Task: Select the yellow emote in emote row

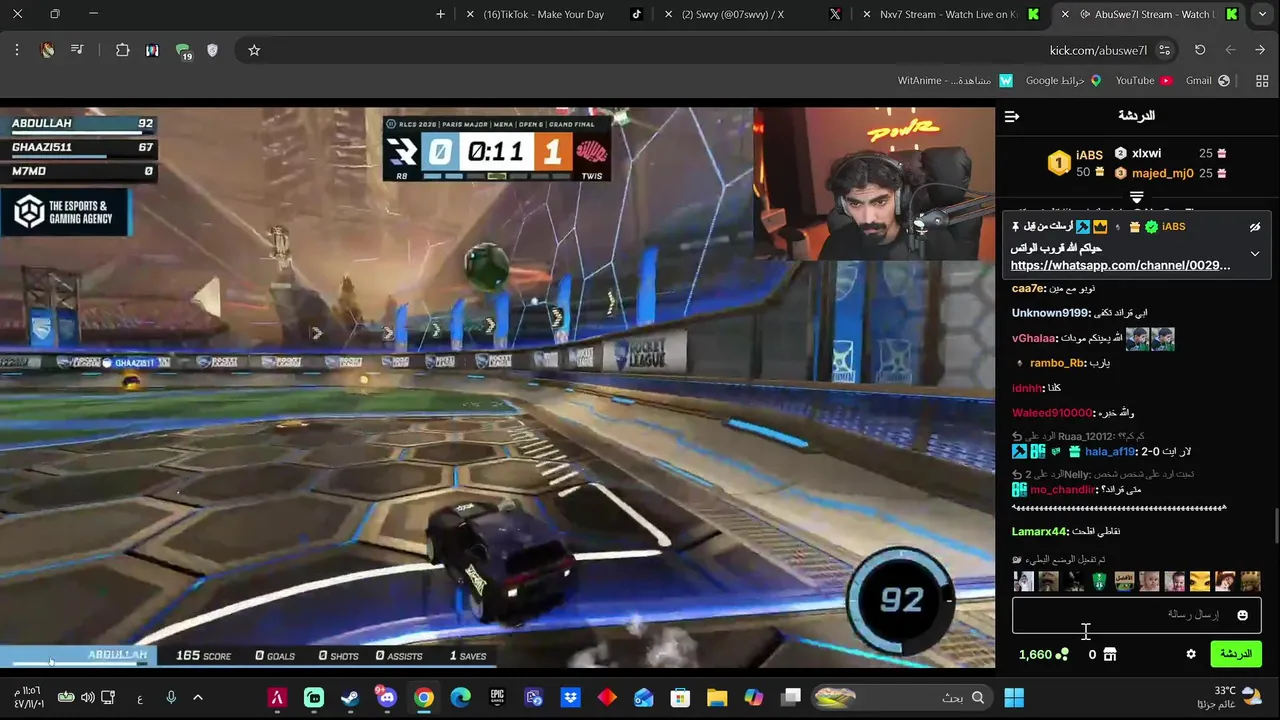Action: pos(1200,581)
